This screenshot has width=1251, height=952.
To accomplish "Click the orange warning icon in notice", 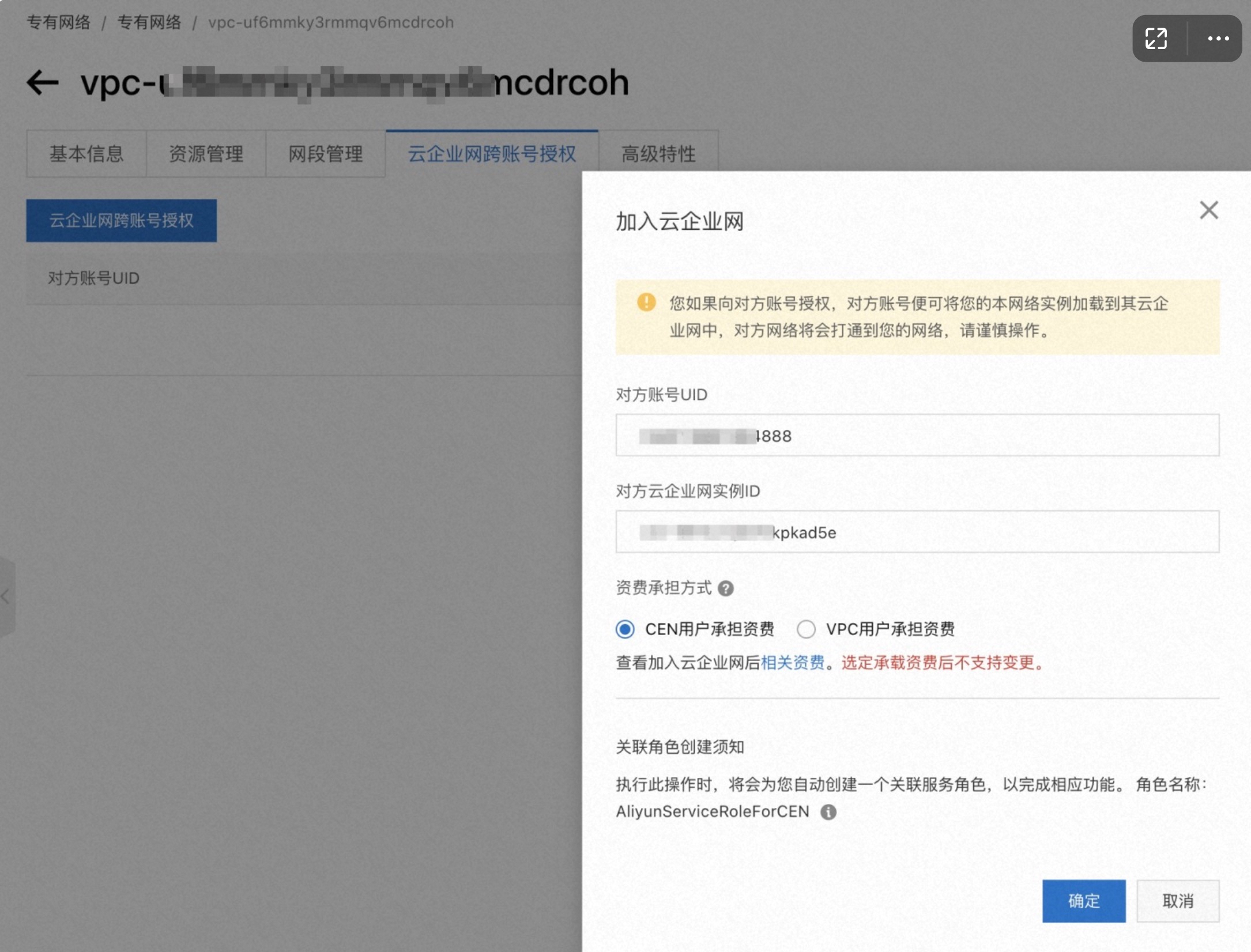I will pyautogui.click(x=646, y=302).
